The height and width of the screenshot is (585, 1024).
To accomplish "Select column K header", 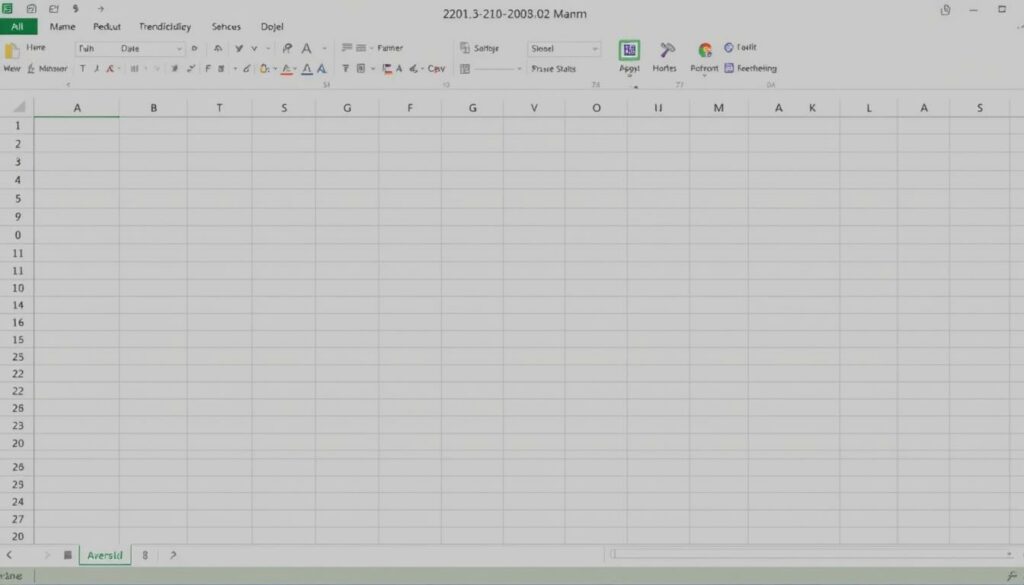I will tap(812, 108).
